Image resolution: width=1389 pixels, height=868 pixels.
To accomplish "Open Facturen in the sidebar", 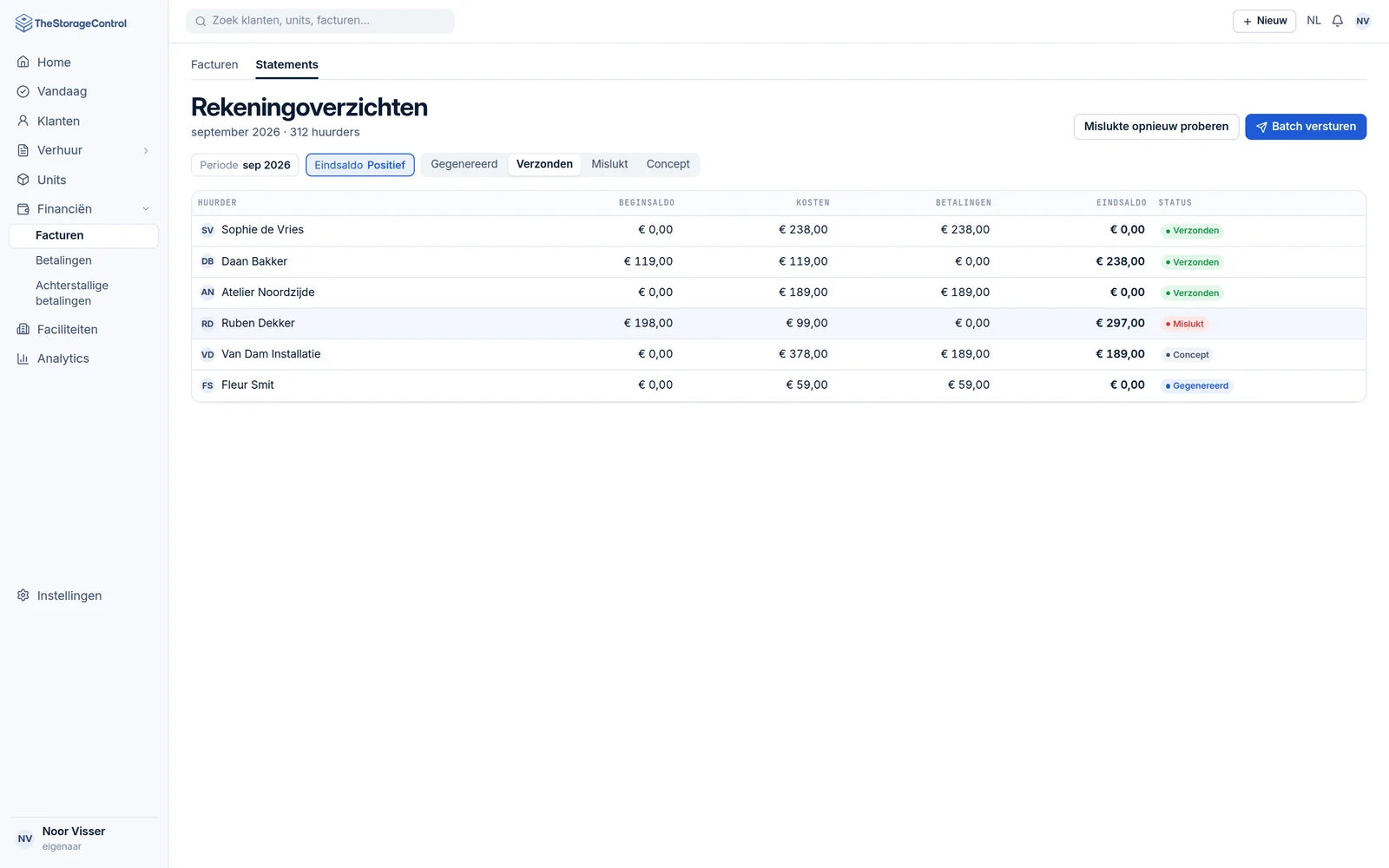I will click(x=83, y=235).
